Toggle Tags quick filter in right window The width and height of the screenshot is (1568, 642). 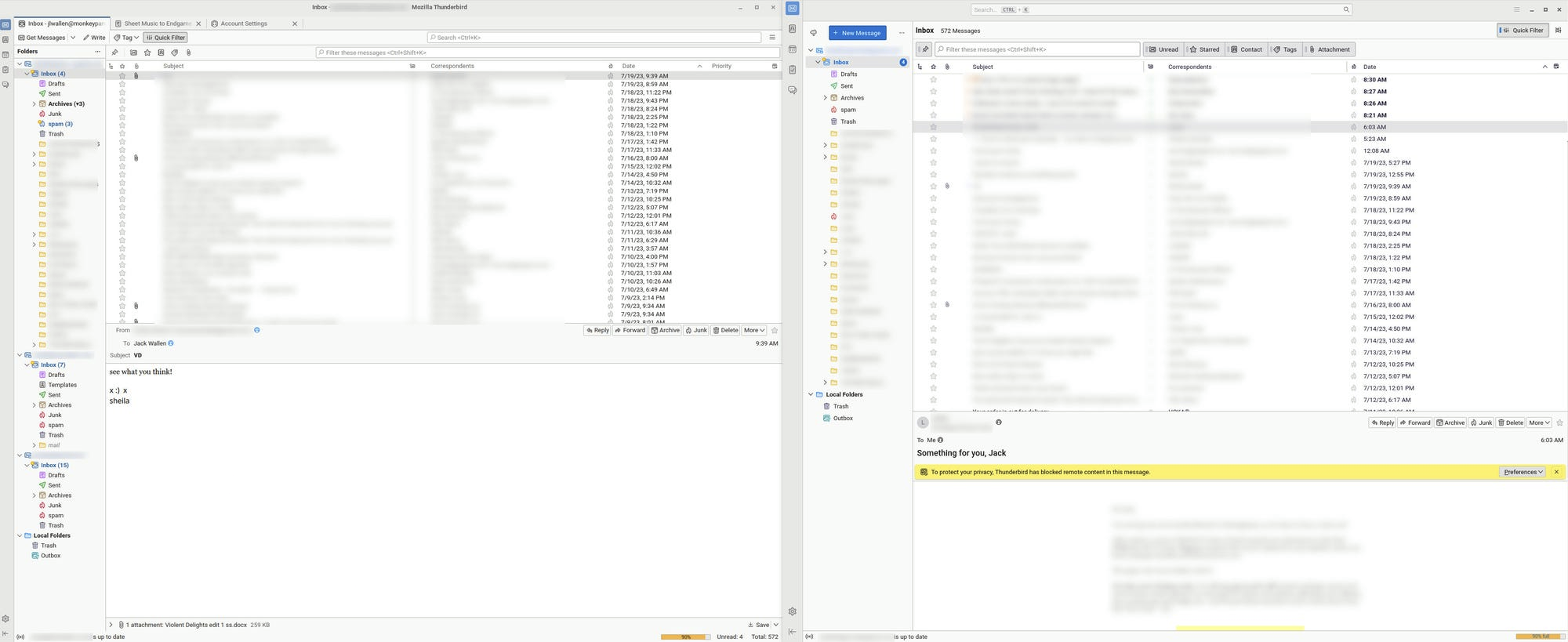click(1284, 49)
